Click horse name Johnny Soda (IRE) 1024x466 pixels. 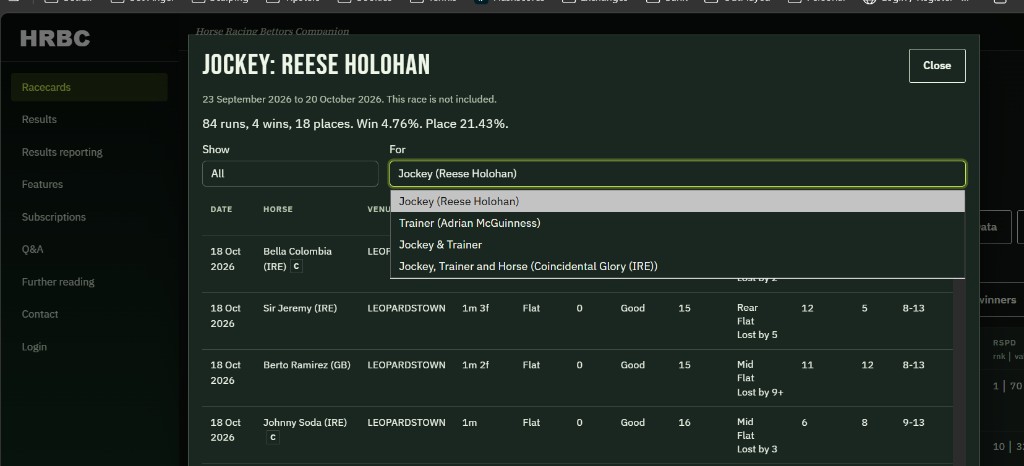tap(305, 422)
